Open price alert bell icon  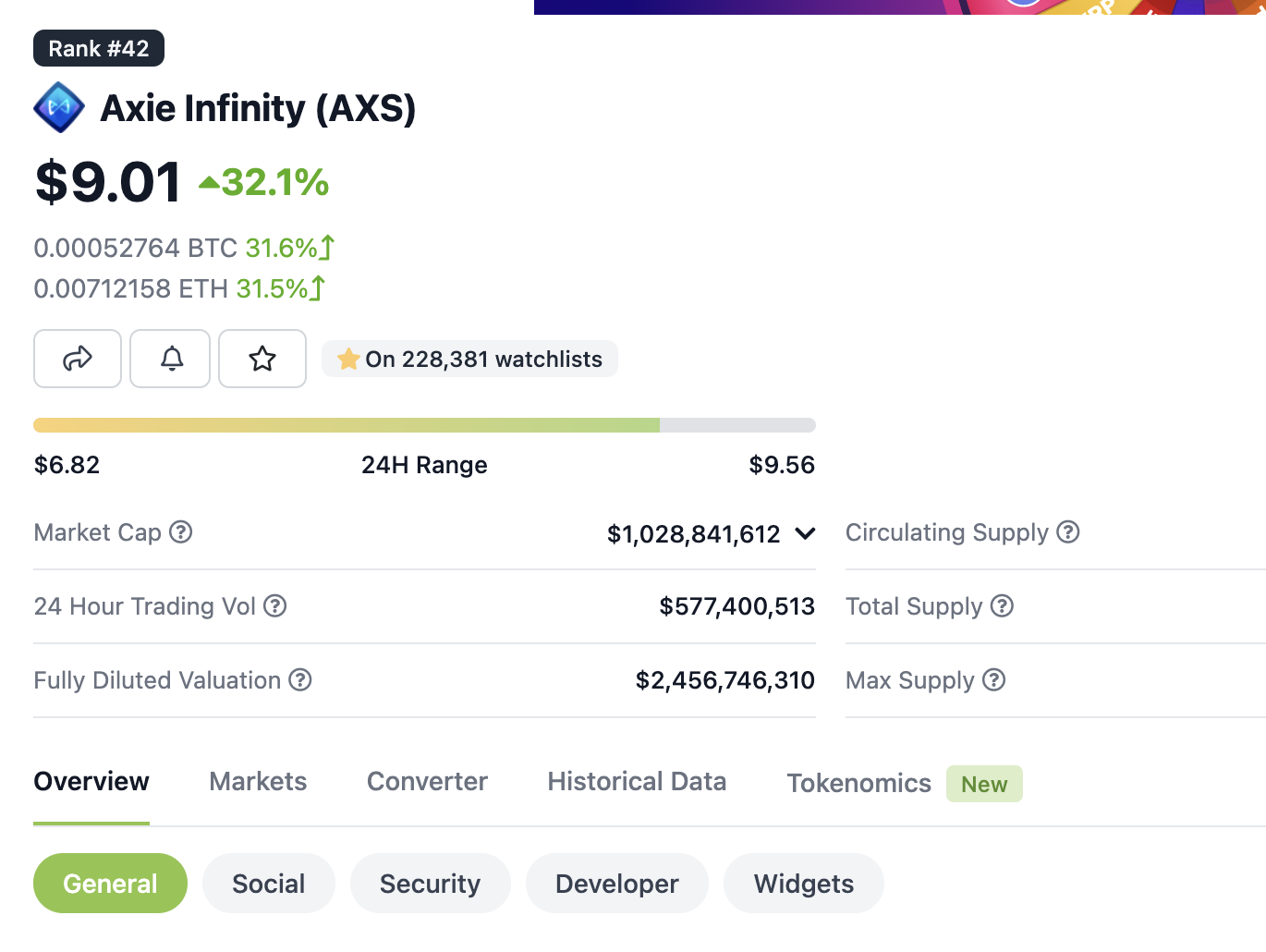(x=172, y=359)
